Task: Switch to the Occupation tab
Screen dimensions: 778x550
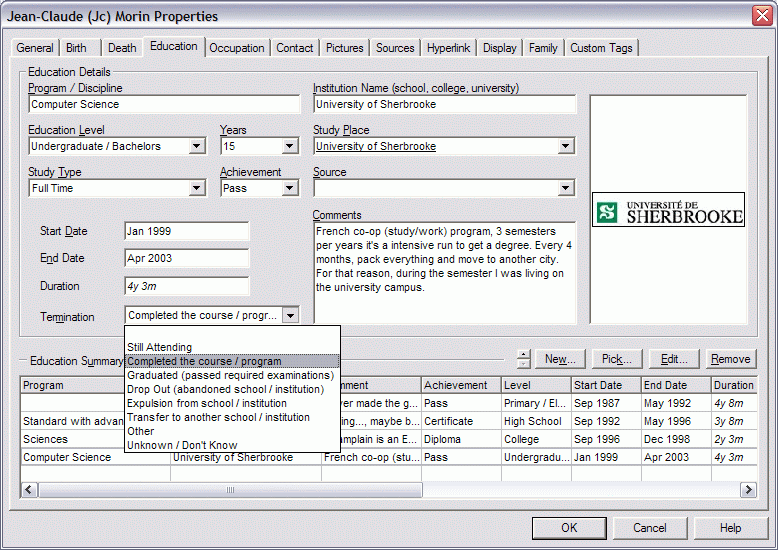Action: pos(237,48)
